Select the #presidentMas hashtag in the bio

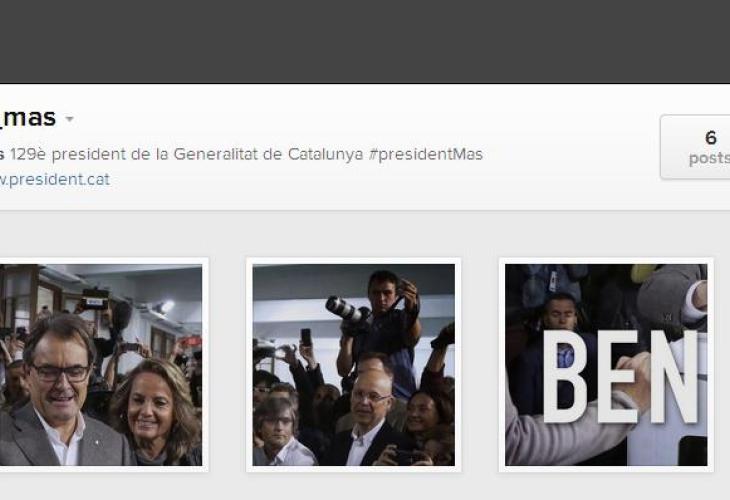(x=426, y=154)
